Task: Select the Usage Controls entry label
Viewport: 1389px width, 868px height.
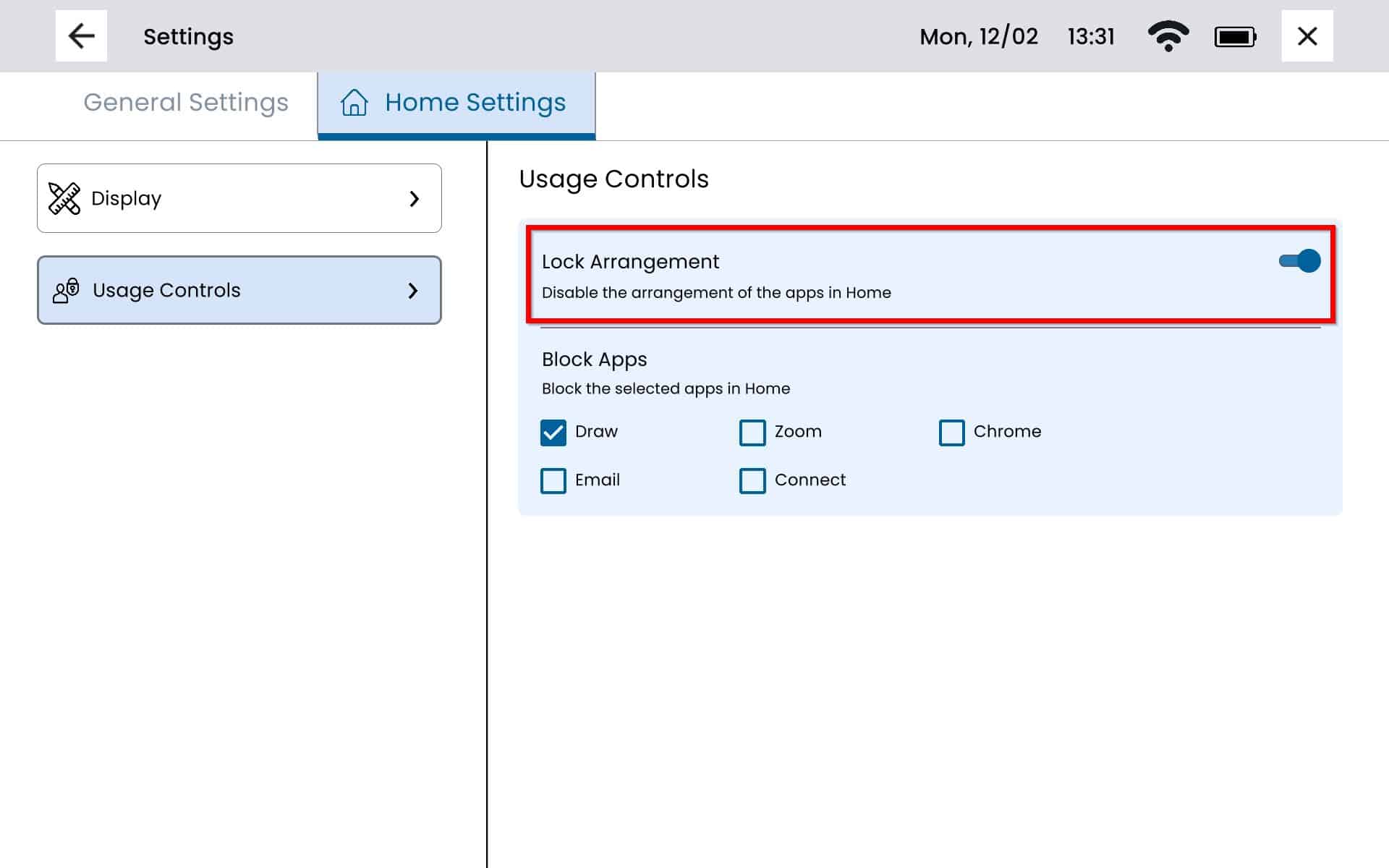Action: coord(166,290)
